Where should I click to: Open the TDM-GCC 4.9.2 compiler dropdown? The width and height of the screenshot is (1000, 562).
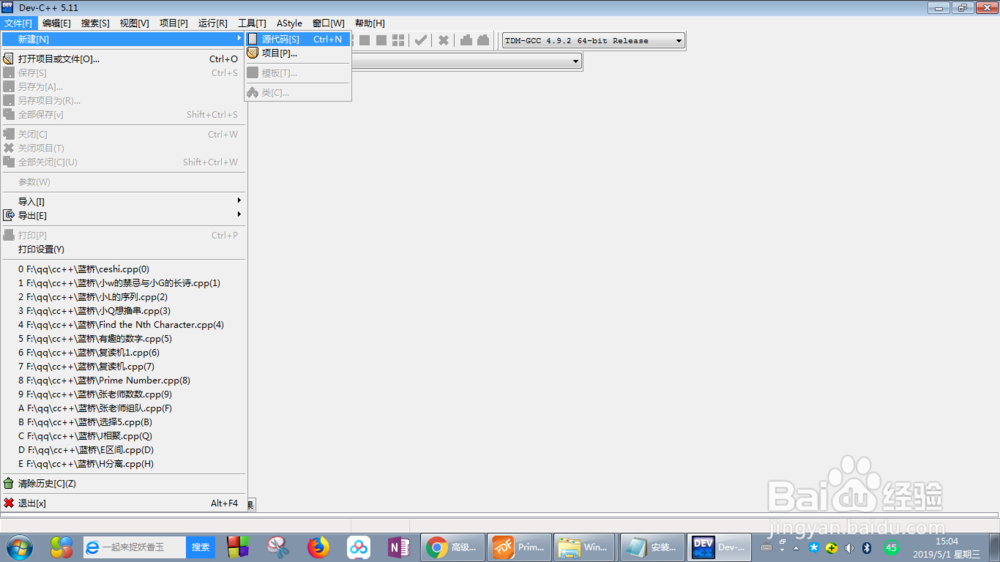pyautogui.click(x=679, y=41)
